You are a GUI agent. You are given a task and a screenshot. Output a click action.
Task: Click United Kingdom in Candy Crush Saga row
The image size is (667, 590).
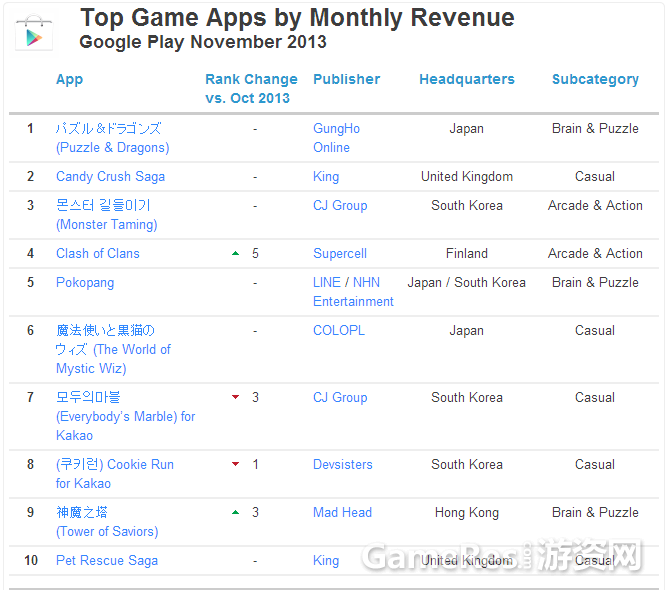click(x=467, y=177)
